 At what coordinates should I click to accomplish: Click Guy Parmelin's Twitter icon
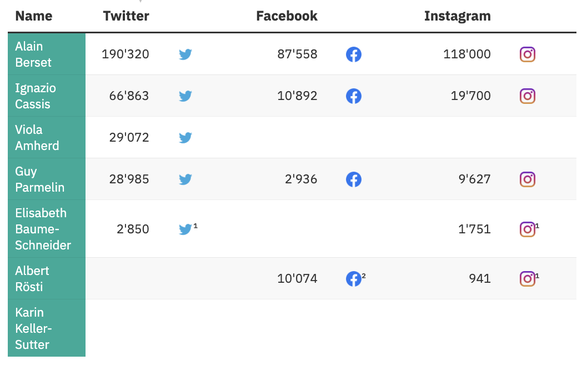tap(185, 179)
